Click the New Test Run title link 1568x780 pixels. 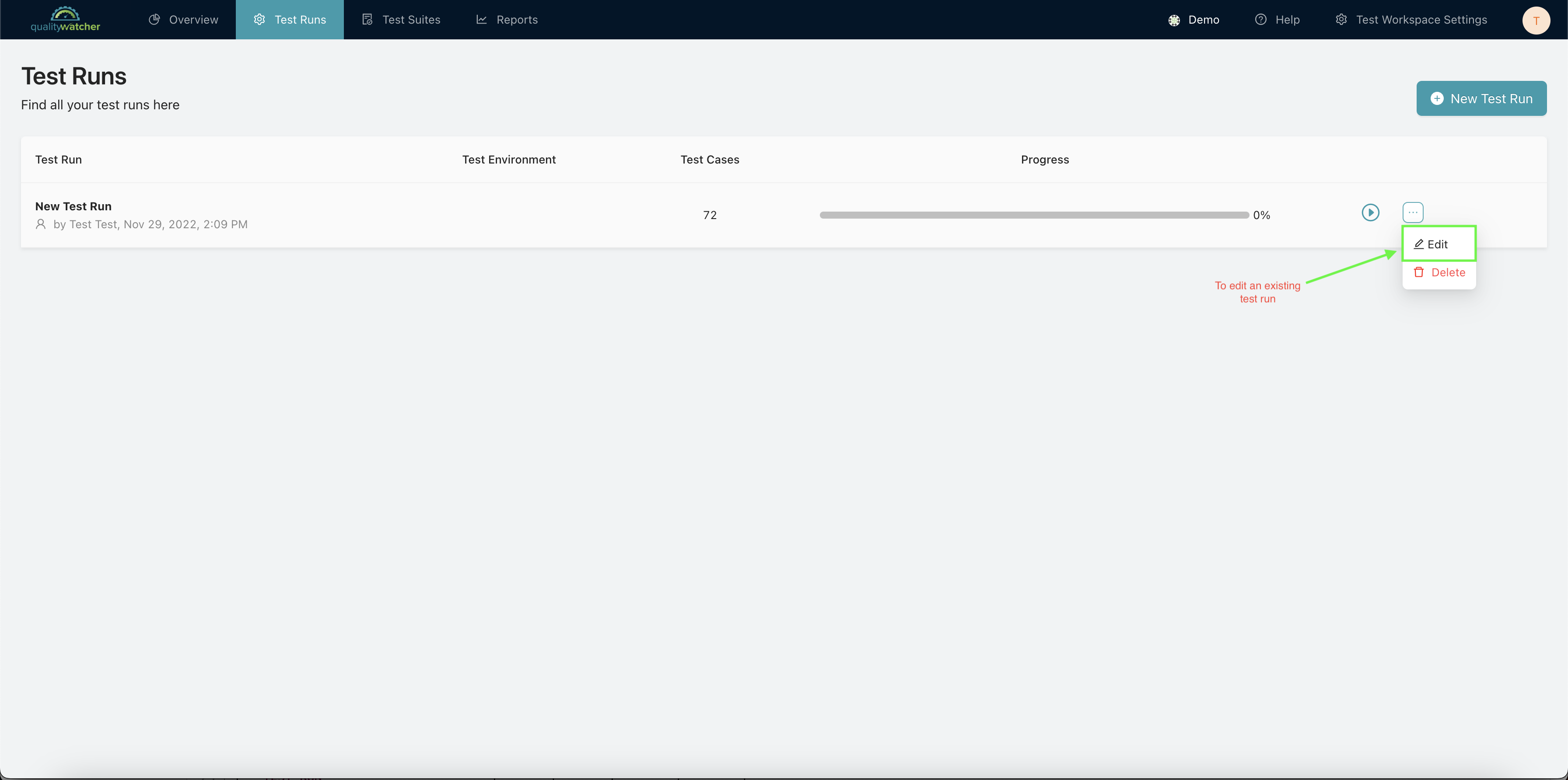point(73,207)
